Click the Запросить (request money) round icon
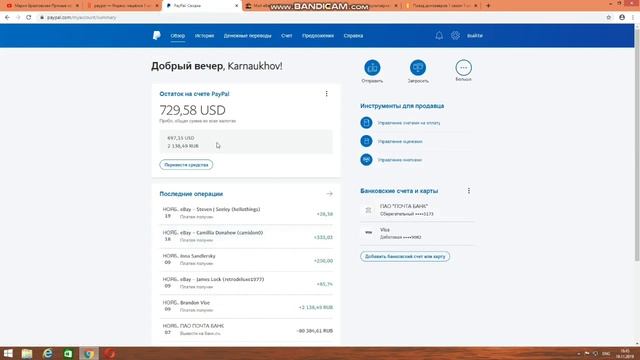 (x=418, y=68)
